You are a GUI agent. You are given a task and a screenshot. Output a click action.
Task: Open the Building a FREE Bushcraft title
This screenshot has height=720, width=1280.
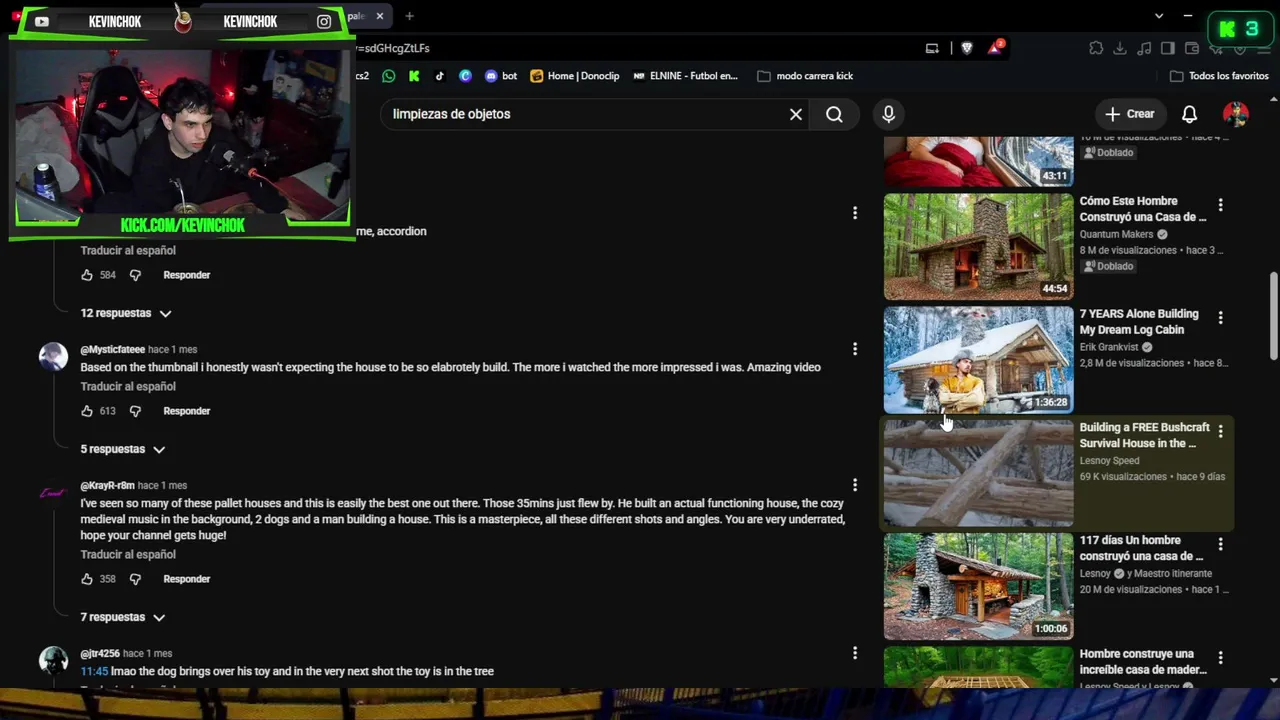click(1145, 435)
